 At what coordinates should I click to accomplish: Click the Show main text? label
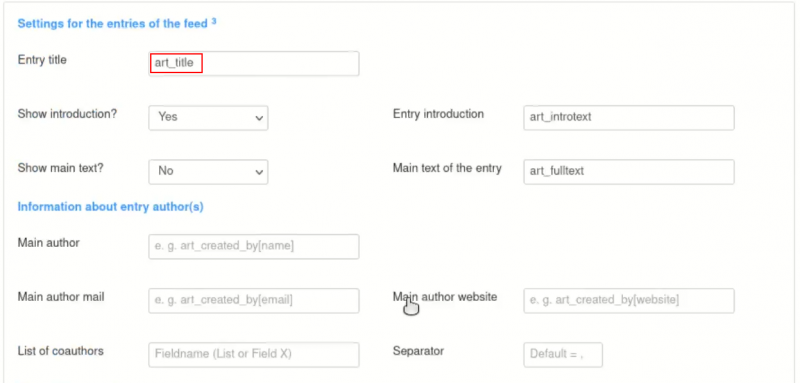pos(60,168)
